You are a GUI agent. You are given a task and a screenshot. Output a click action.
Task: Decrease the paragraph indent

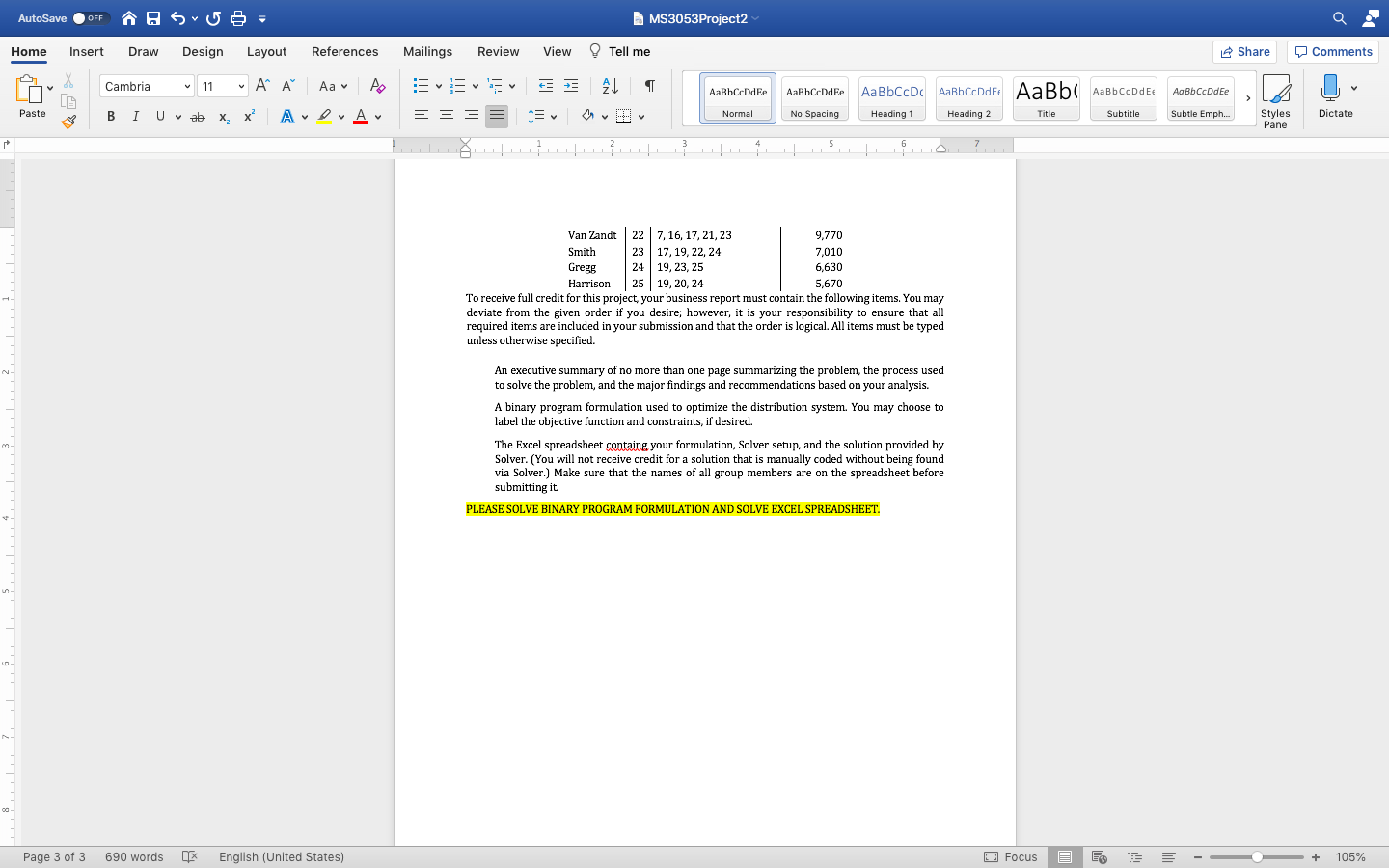[x=546, y=86]
